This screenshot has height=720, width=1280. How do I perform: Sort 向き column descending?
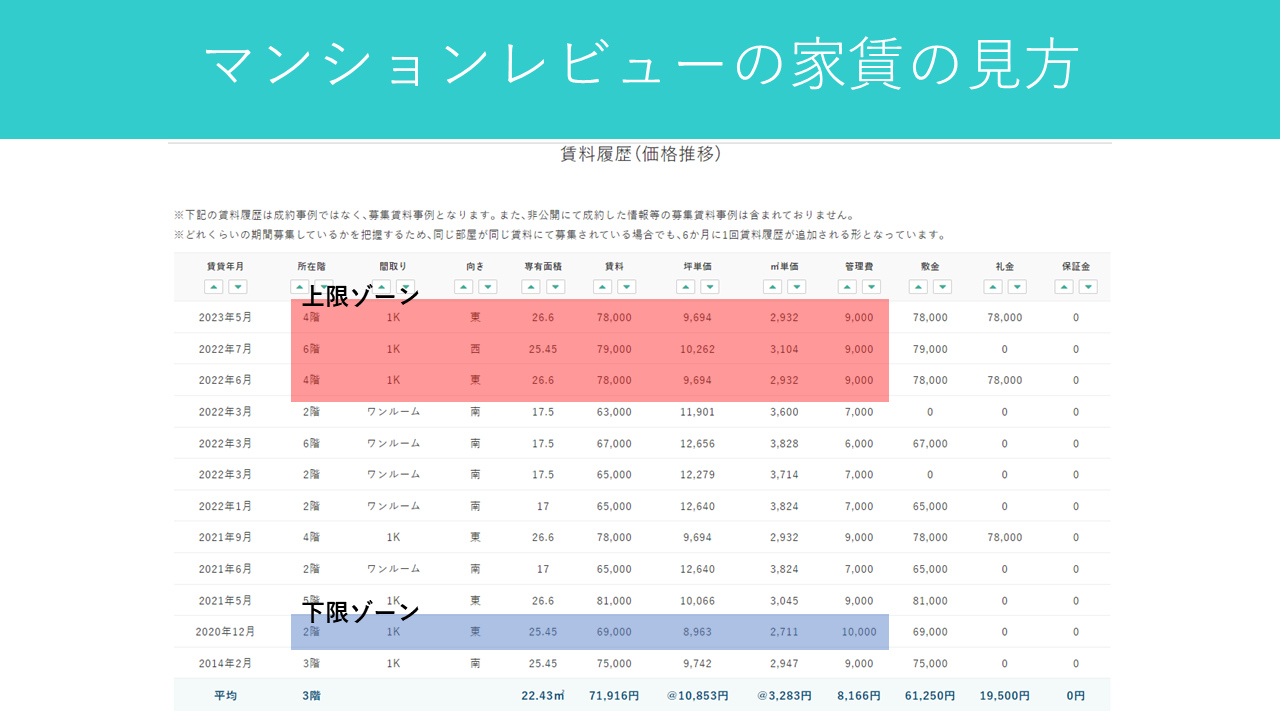(x=487, y=287)
